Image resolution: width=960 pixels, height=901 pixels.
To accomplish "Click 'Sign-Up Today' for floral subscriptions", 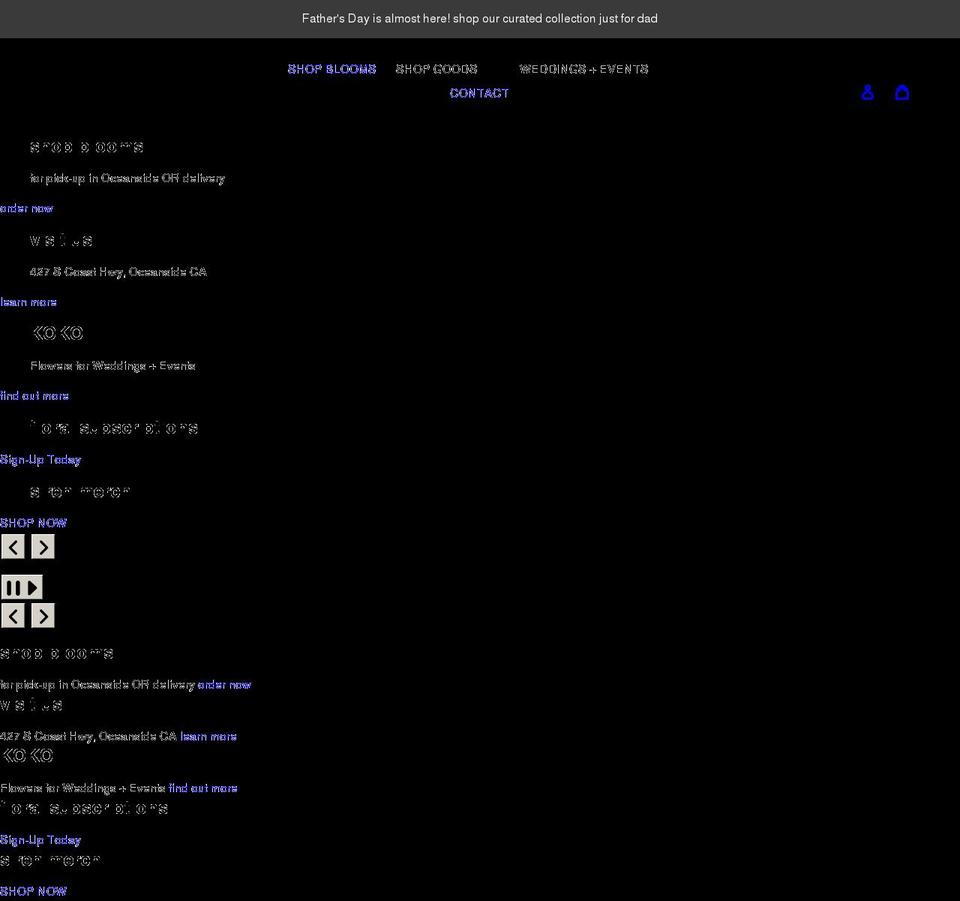I will (x=41, y=459).
